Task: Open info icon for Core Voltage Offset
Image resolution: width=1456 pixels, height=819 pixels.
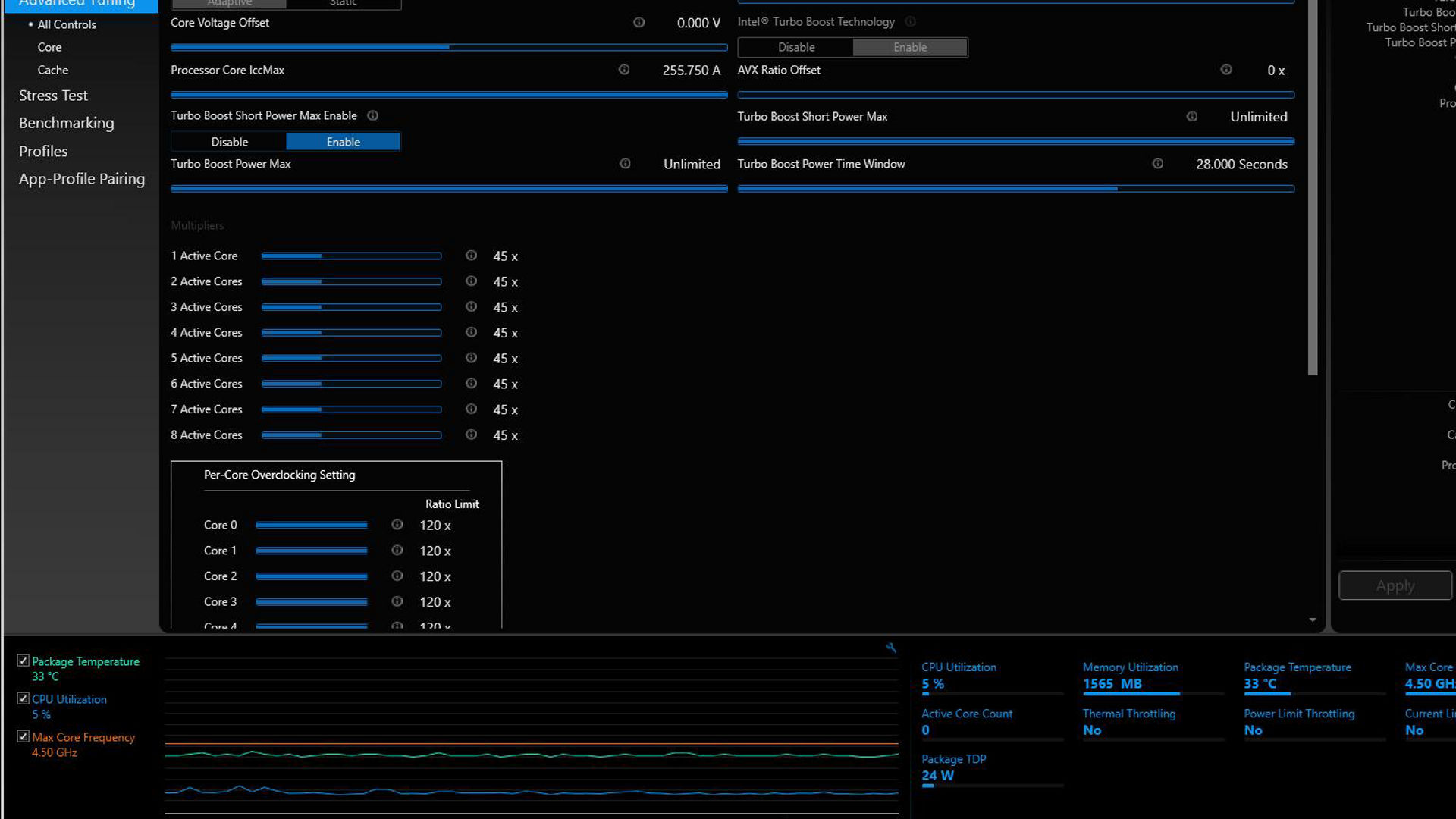Action: pos(639,23)
